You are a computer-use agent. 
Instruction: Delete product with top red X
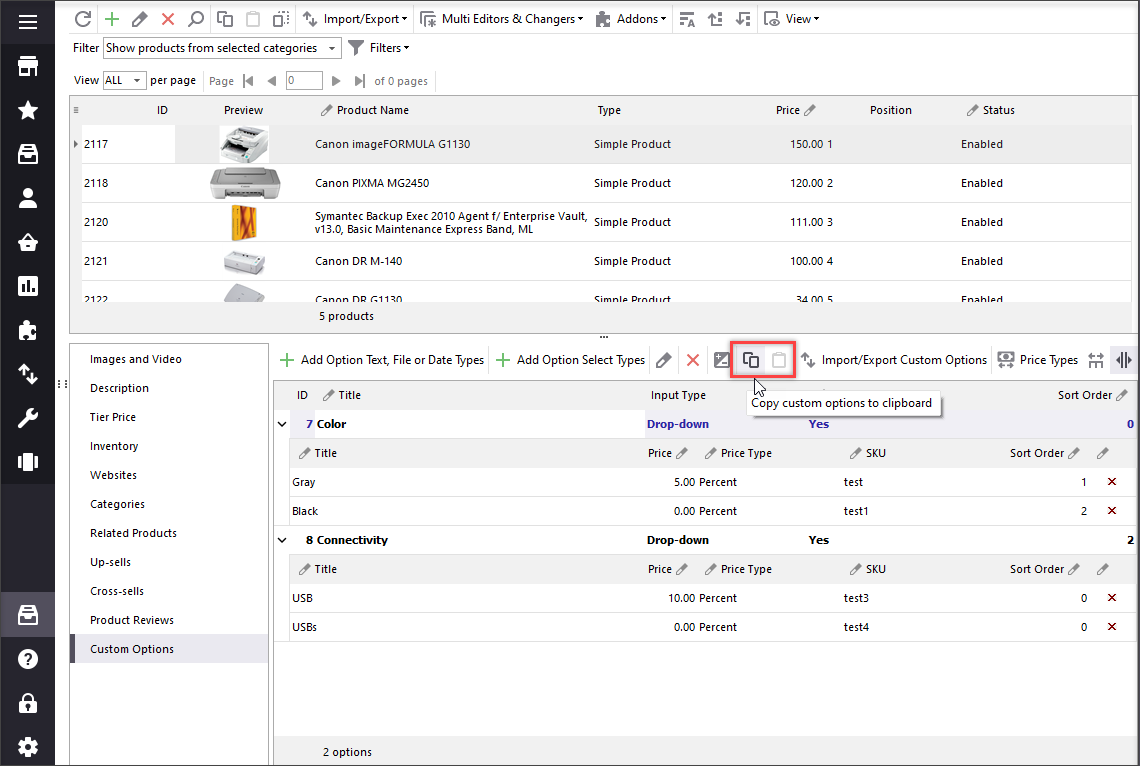tap(168, 19)
